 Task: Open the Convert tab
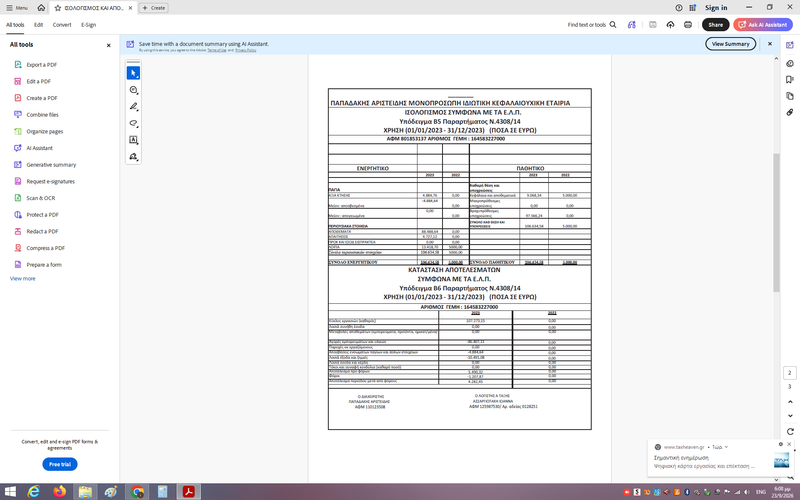[x=62, y=24]
